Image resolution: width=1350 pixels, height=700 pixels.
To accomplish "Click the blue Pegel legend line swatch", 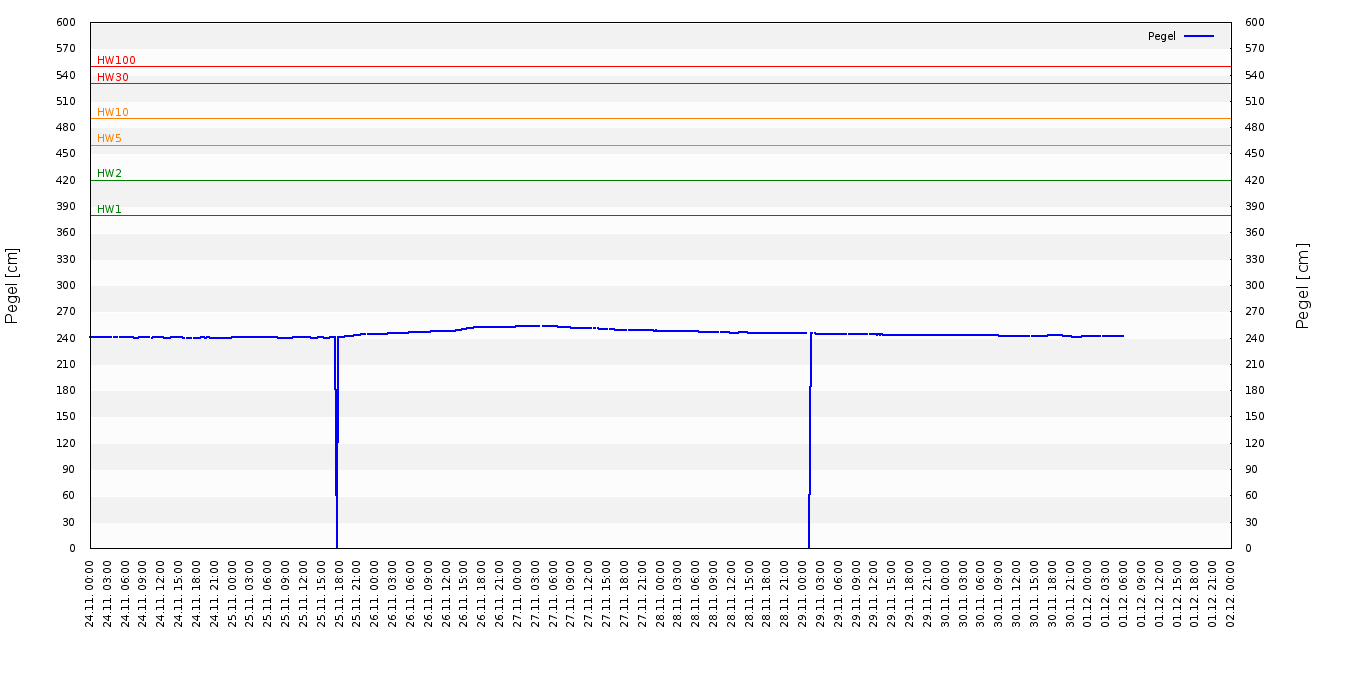I will click(x=1198, y=36).
